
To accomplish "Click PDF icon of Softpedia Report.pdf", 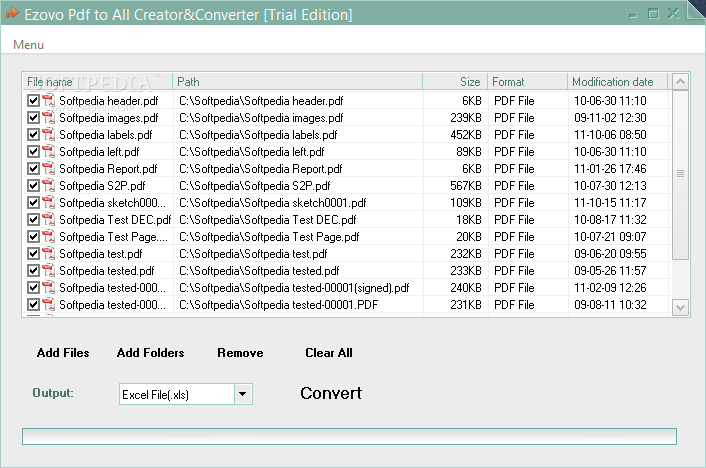I will tap(48, 168).
